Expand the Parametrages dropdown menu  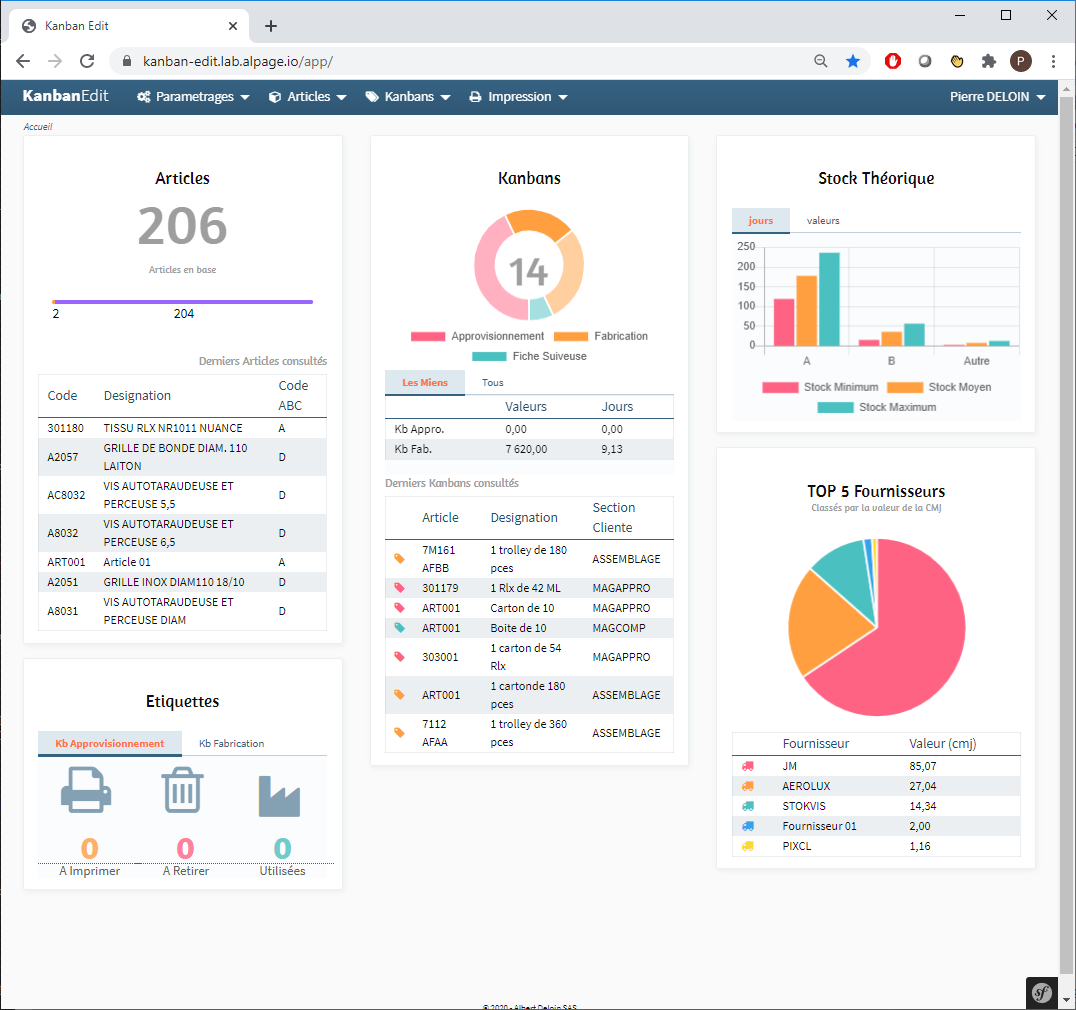193,97
